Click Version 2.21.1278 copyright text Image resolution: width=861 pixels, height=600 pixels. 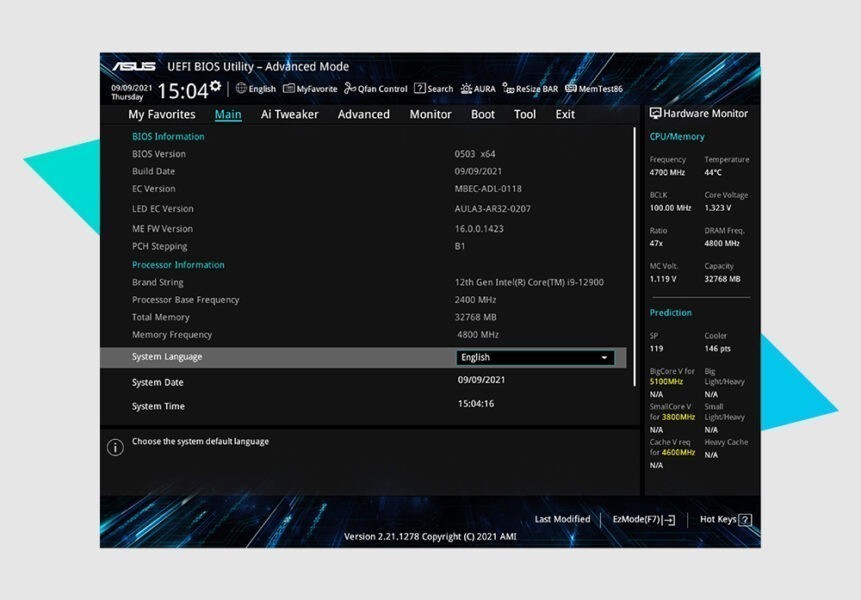point(430,536)
